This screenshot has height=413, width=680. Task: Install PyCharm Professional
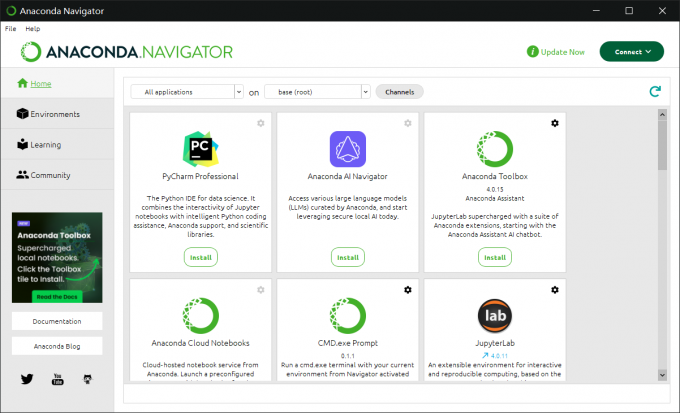pos(201,257)
